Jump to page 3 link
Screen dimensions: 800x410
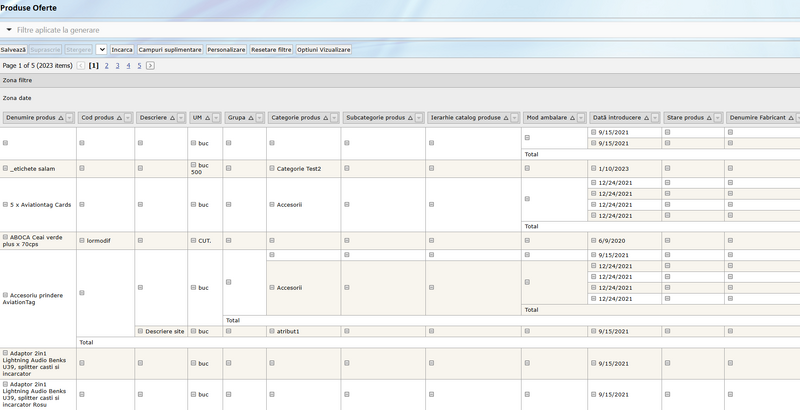point(117,66)
